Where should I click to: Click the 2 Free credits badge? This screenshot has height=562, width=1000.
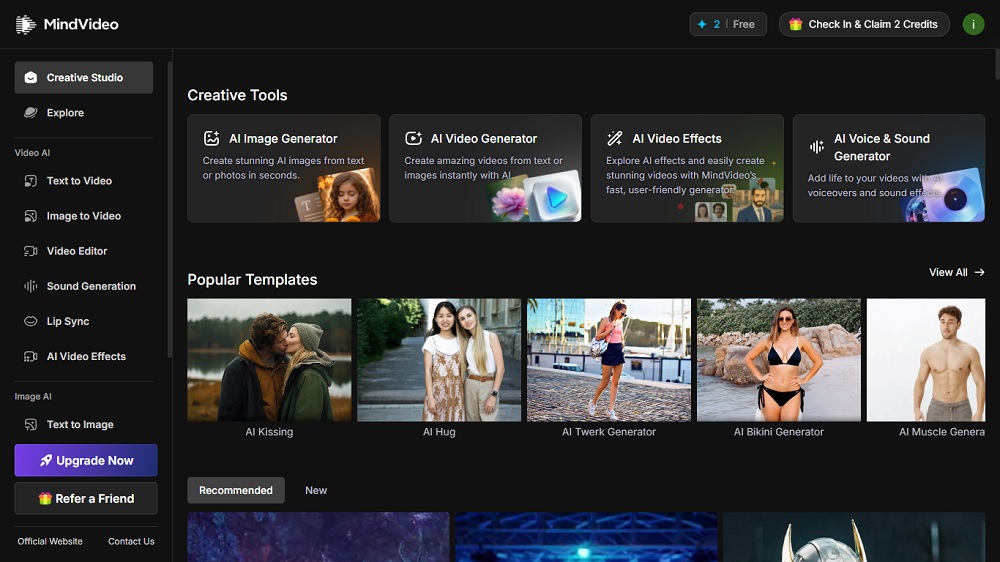point(728,24)
